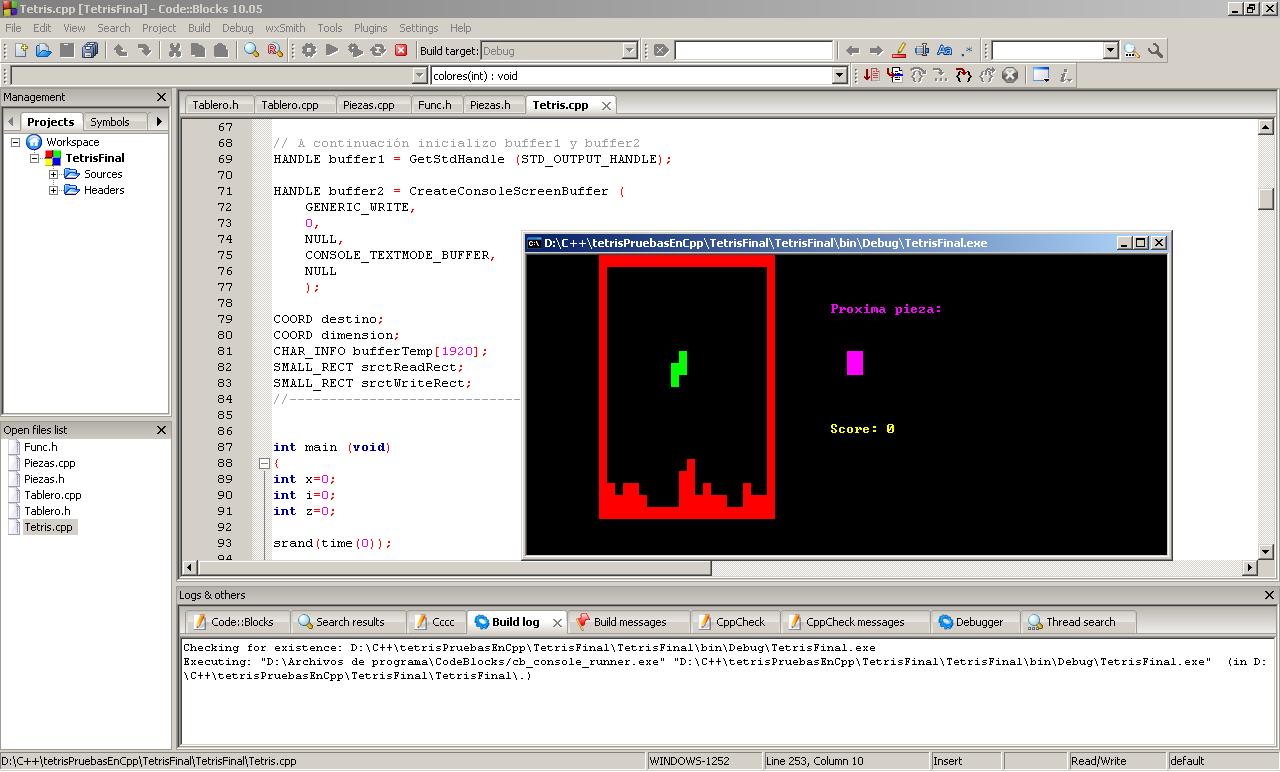Switch to the Debugger log tab

click(973, 621)
